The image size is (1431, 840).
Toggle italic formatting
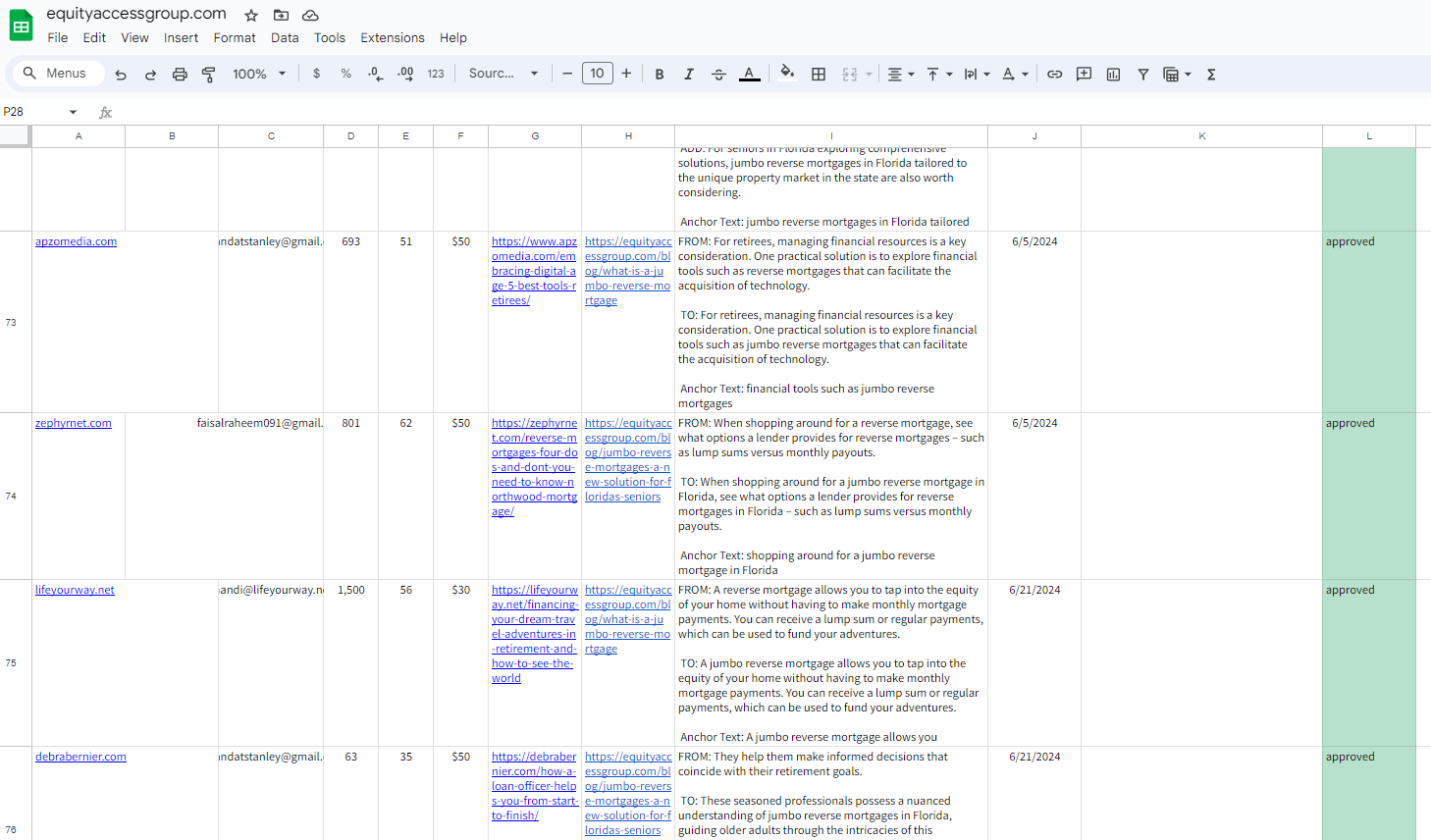pos(689,74)
